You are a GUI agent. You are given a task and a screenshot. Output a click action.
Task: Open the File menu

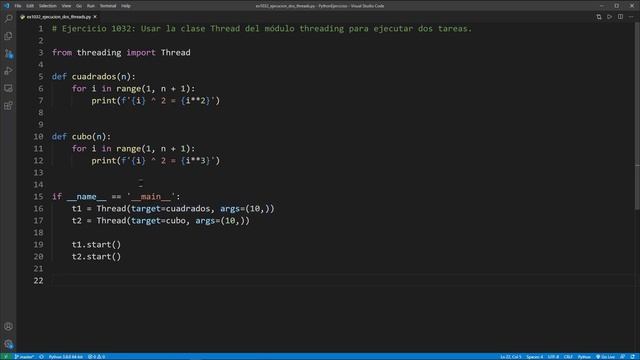point(18,6)
